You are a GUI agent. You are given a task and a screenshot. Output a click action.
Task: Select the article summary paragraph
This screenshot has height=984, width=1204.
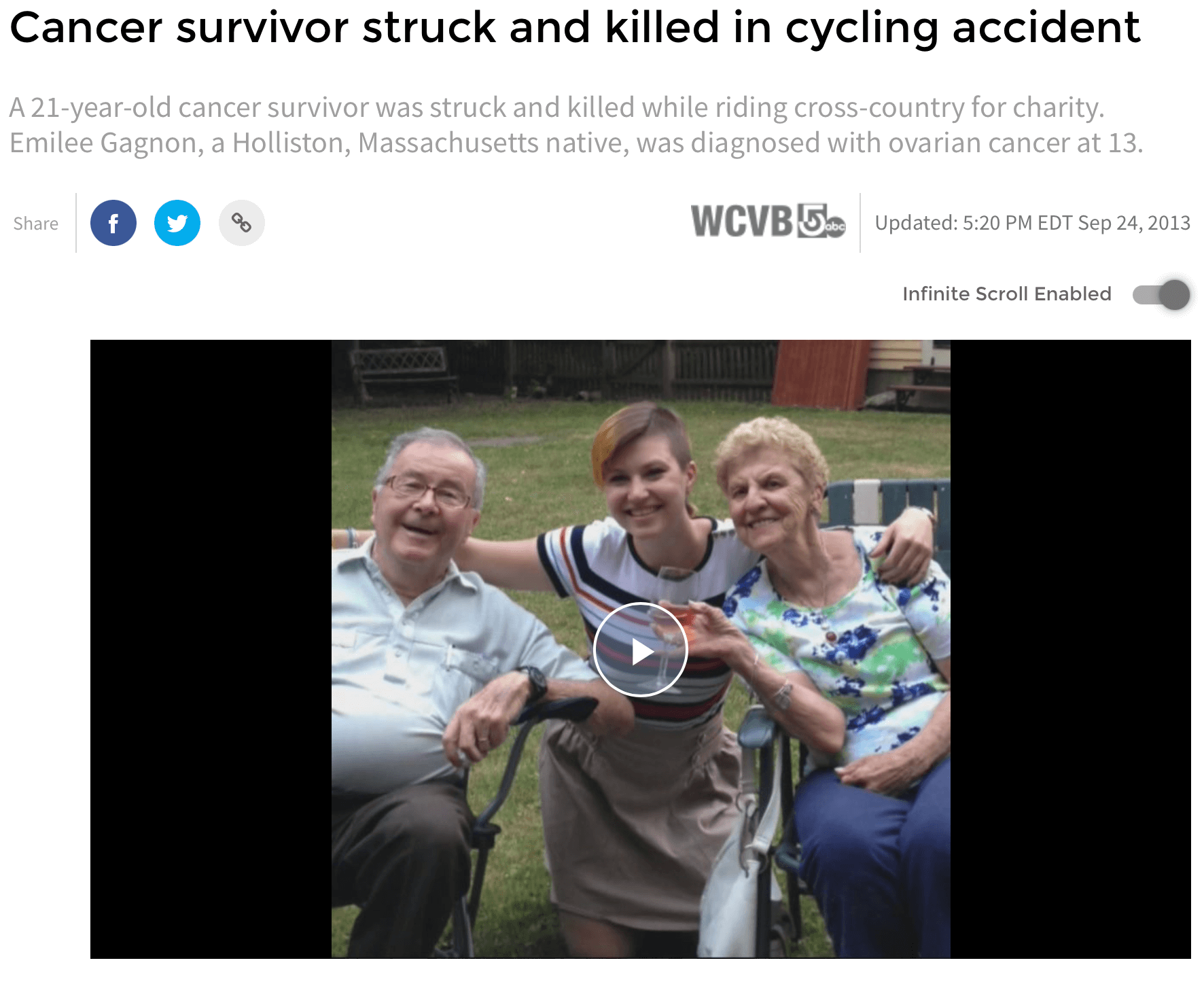pos(576,125)
